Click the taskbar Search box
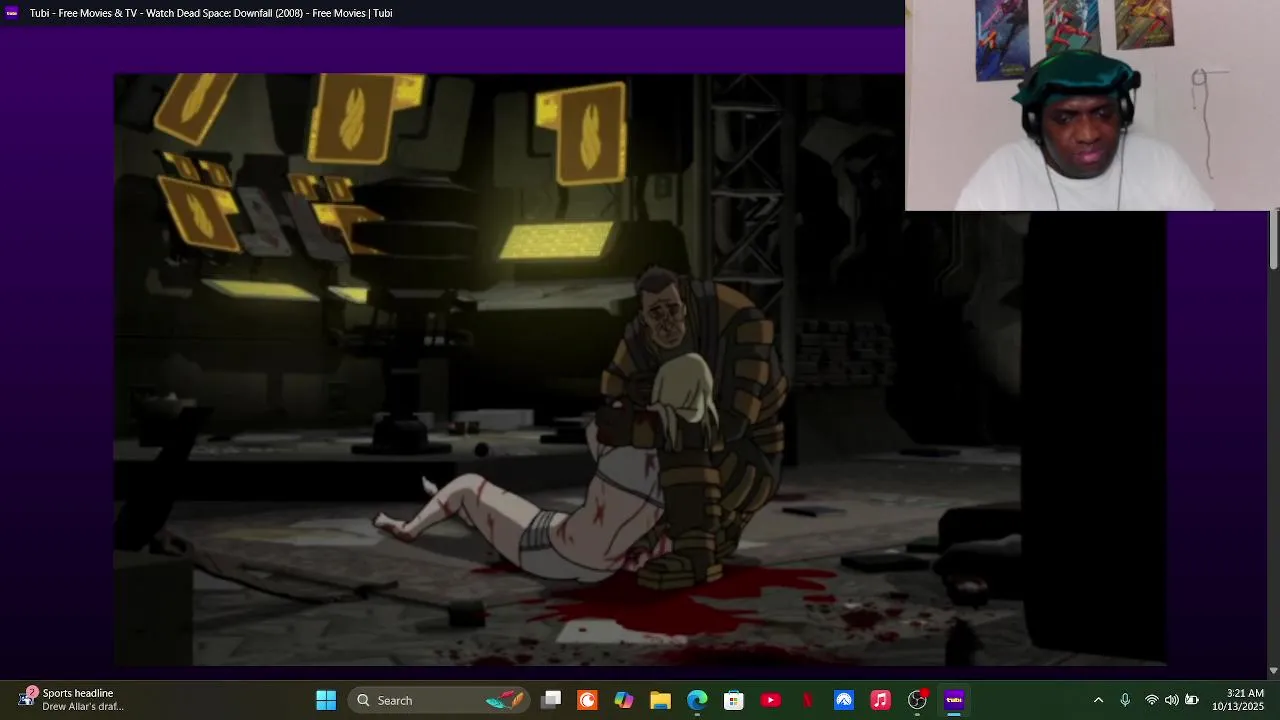1280x720 pixels. tap(439, 700)
